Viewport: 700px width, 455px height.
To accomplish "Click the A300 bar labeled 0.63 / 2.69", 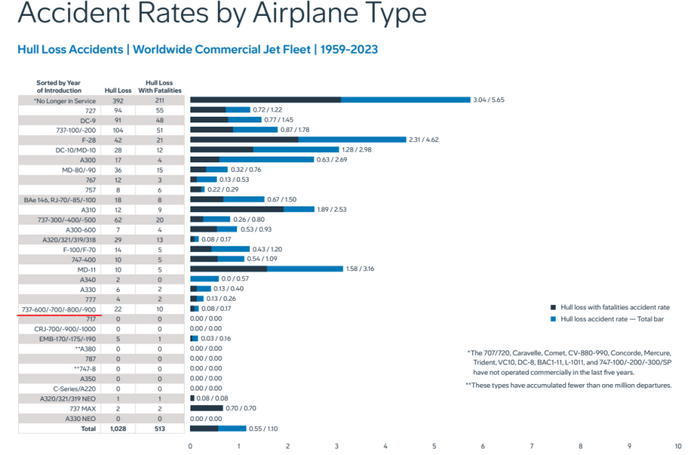I will [x=252, y=159].
